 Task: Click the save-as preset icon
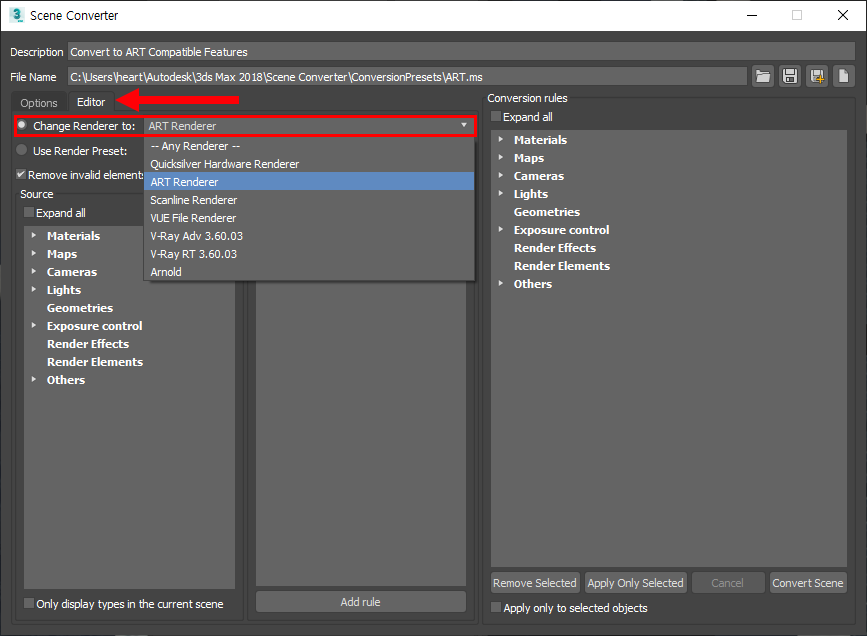pyautogui.click(x=817, y=76)
